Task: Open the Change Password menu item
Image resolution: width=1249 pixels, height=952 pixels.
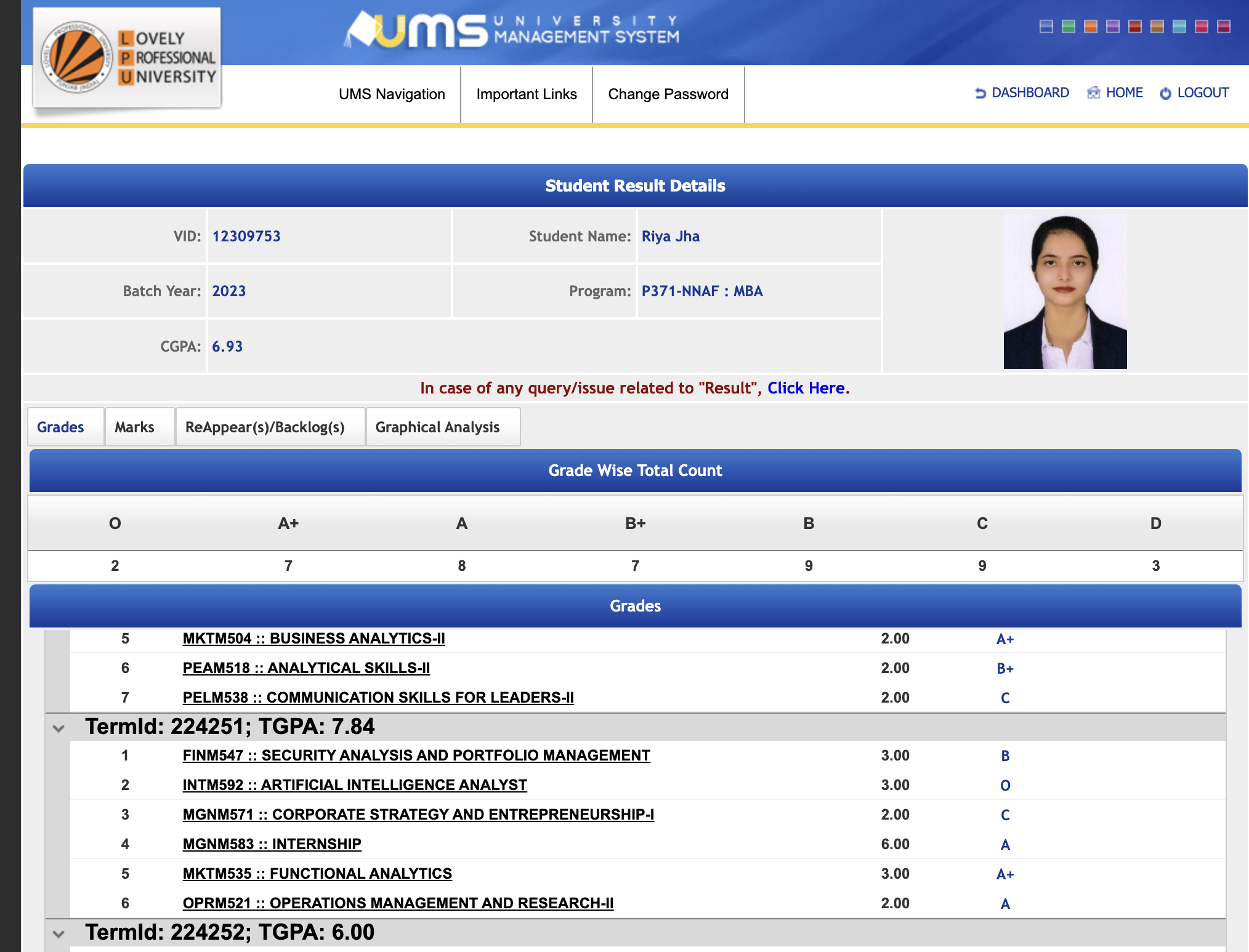Action: [668, 94]
